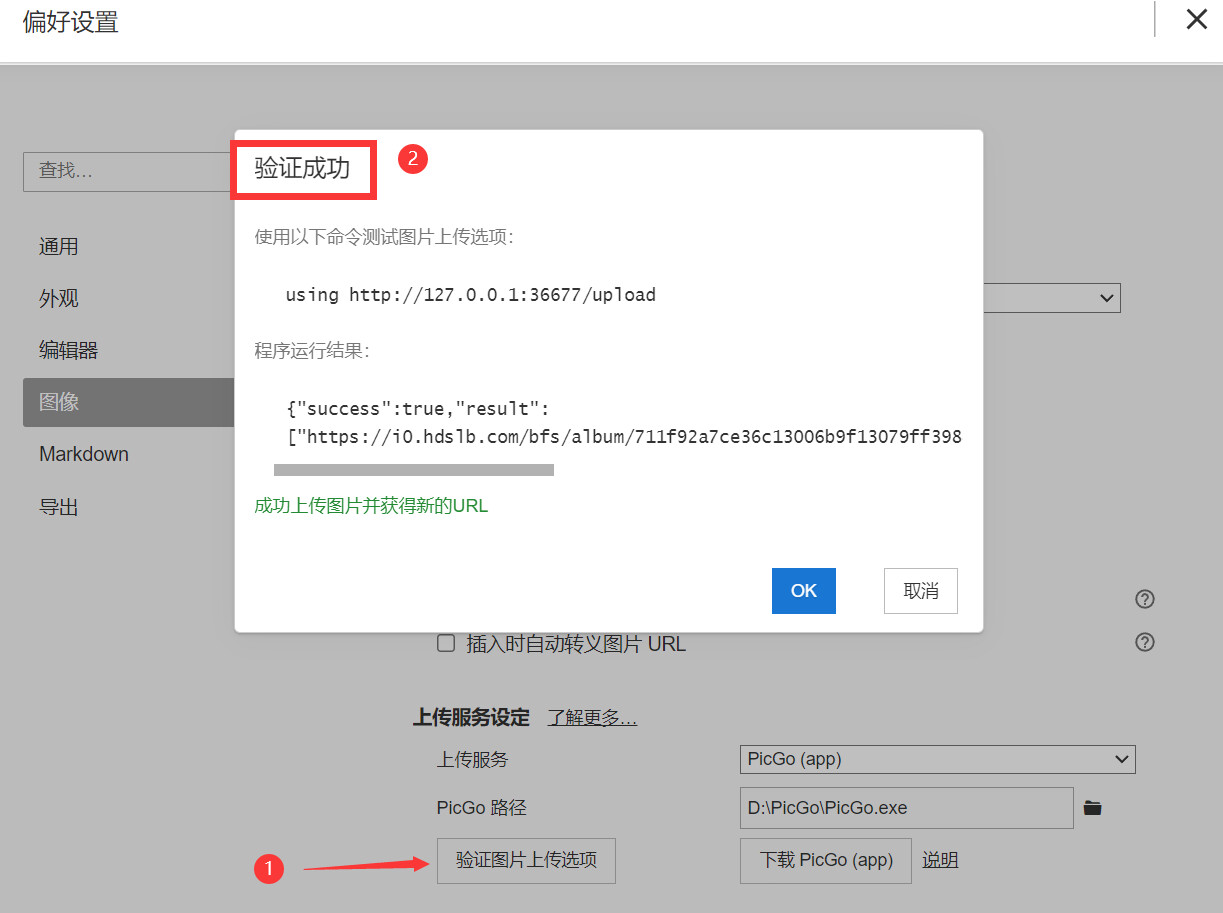Click help icon beside the auto-escape URL option

tap(1145, 642)
